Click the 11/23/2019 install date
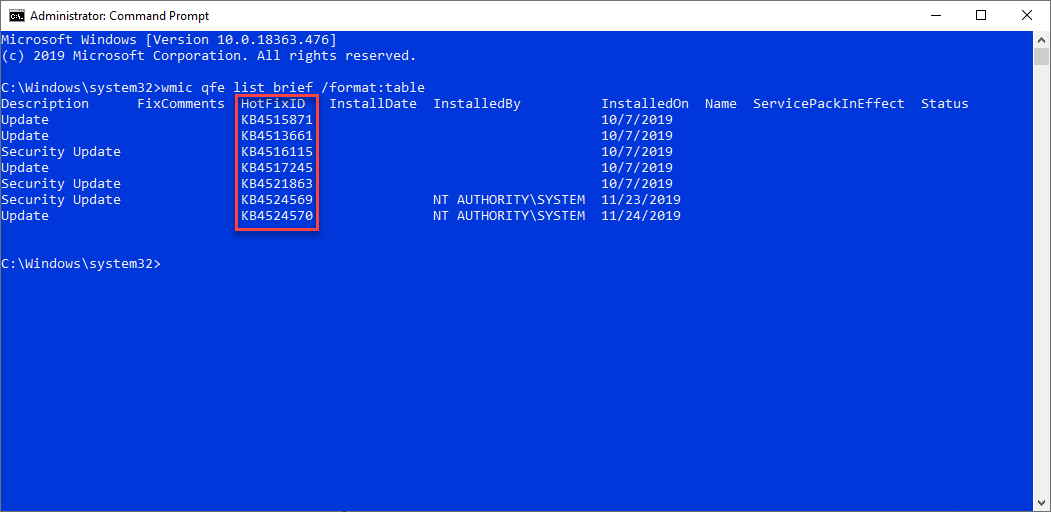 (x=641, y=200)
